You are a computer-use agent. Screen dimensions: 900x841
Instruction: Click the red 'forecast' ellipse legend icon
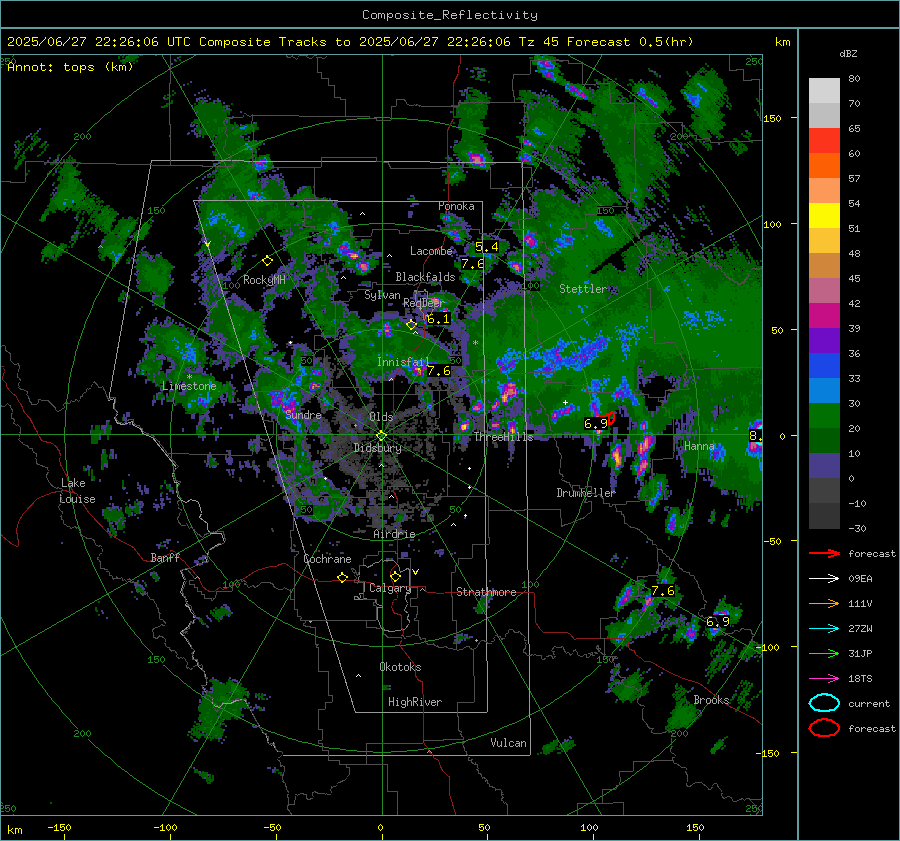[824, 728]
